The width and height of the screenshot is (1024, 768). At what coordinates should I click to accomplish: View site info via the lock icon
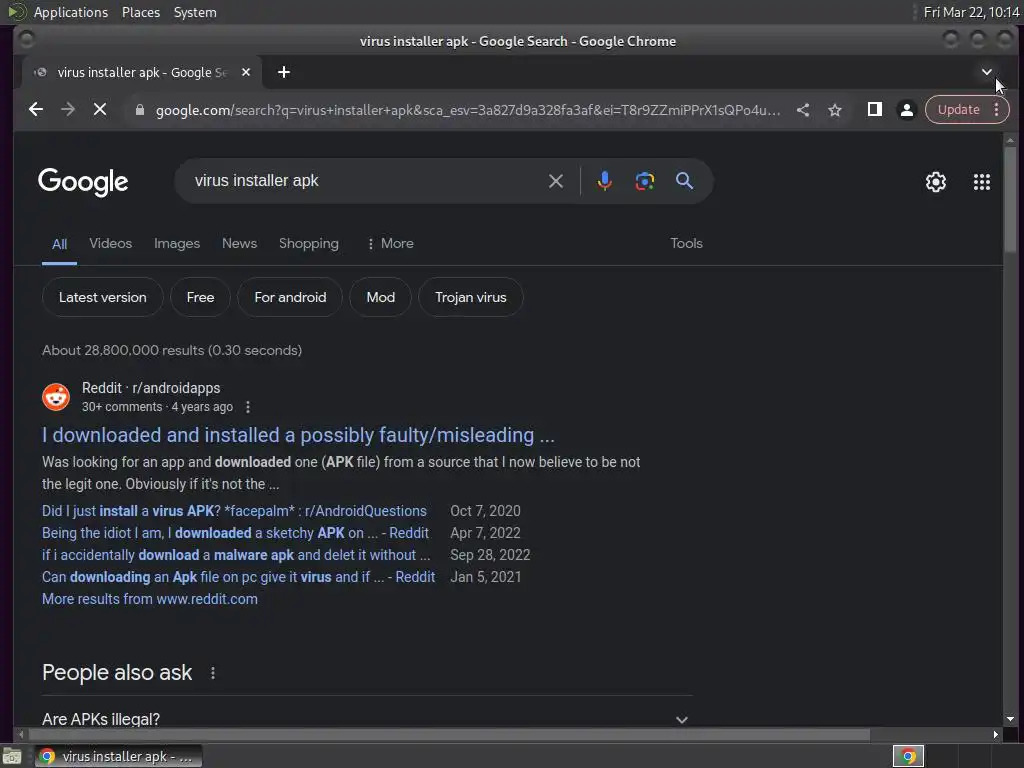pos(139,110)
